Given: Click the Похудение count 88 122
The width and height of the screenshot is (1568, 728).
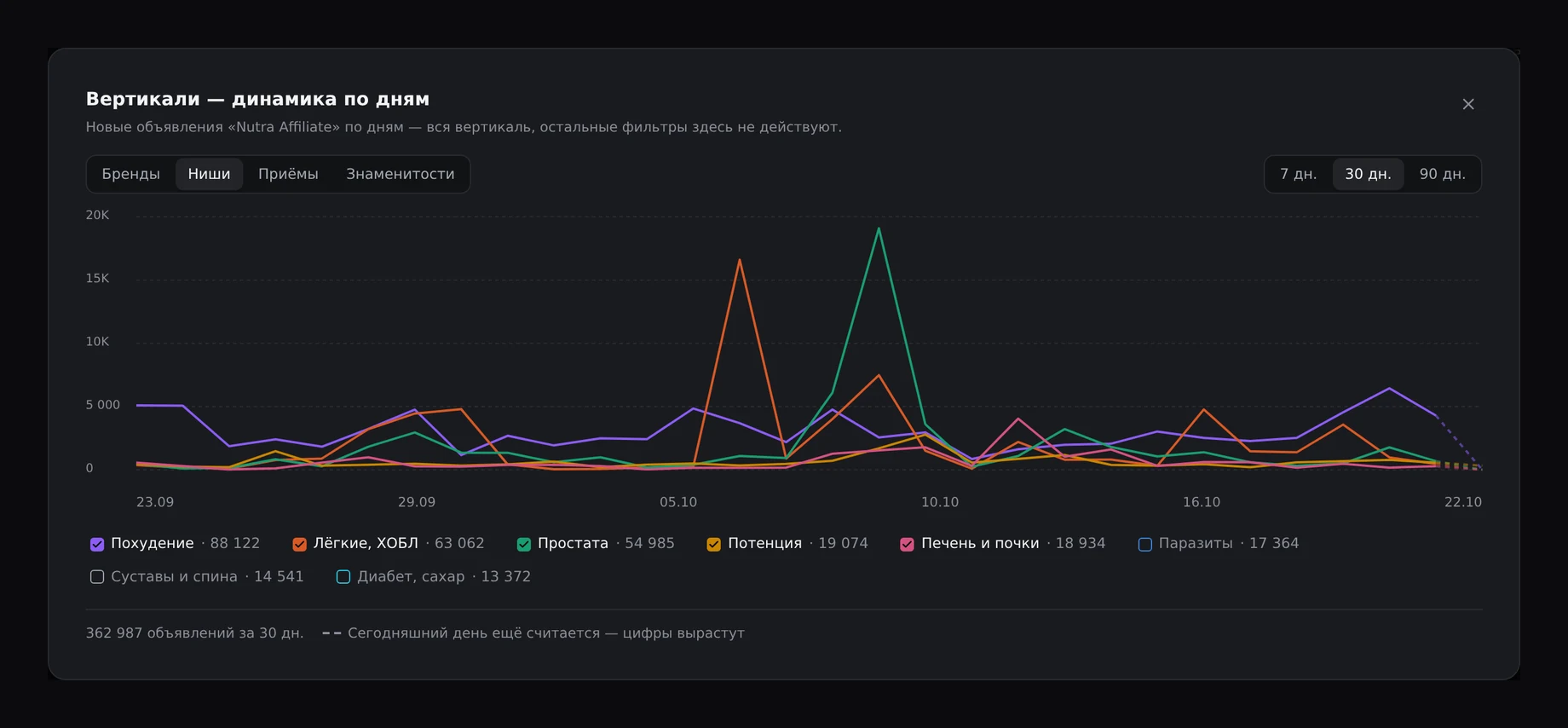Looking at the screenshot, I should tap(235, 543).
